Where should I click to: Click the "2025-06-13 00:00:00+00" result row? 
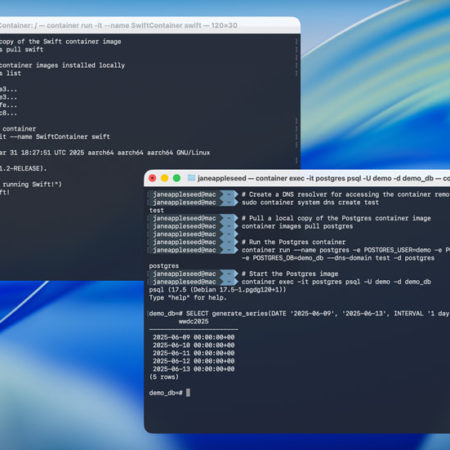193,369
